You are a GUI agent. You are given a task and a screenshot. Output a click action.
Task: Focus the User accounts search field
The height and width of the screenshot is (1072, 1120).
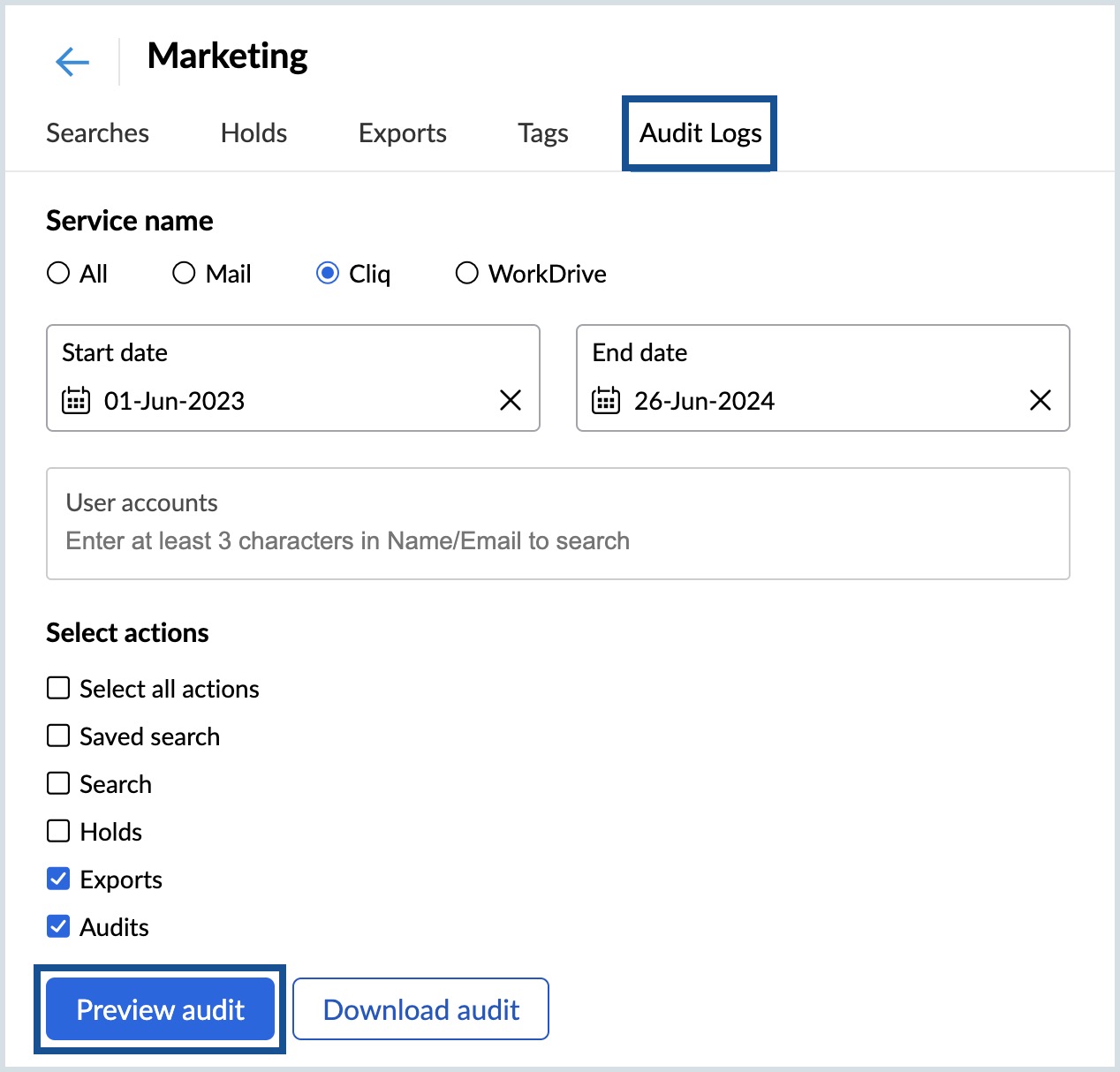(x=558, y=524)
